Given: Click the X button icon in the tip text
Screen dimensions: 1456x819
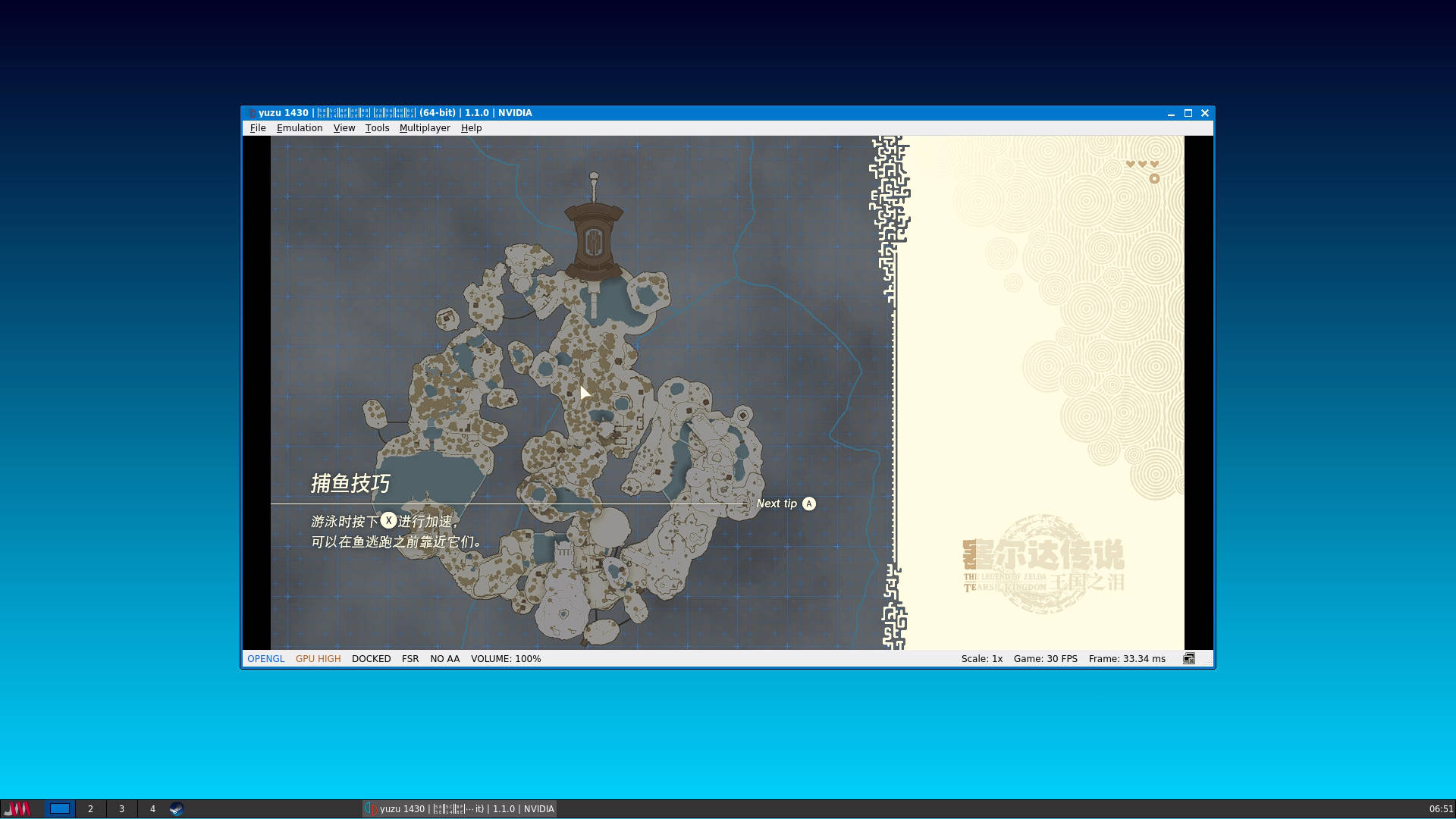Looking at the screenshot, I should tap(388, 520).
